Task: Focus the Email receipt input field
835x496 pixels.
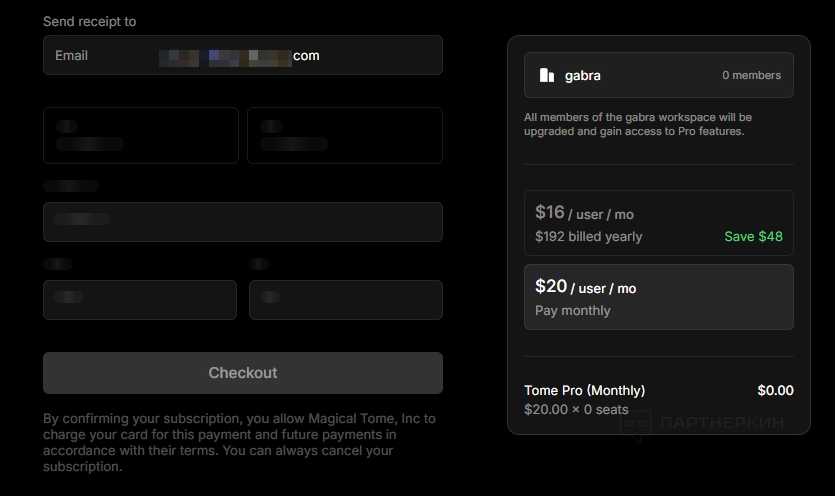Action: pos(242,55)
